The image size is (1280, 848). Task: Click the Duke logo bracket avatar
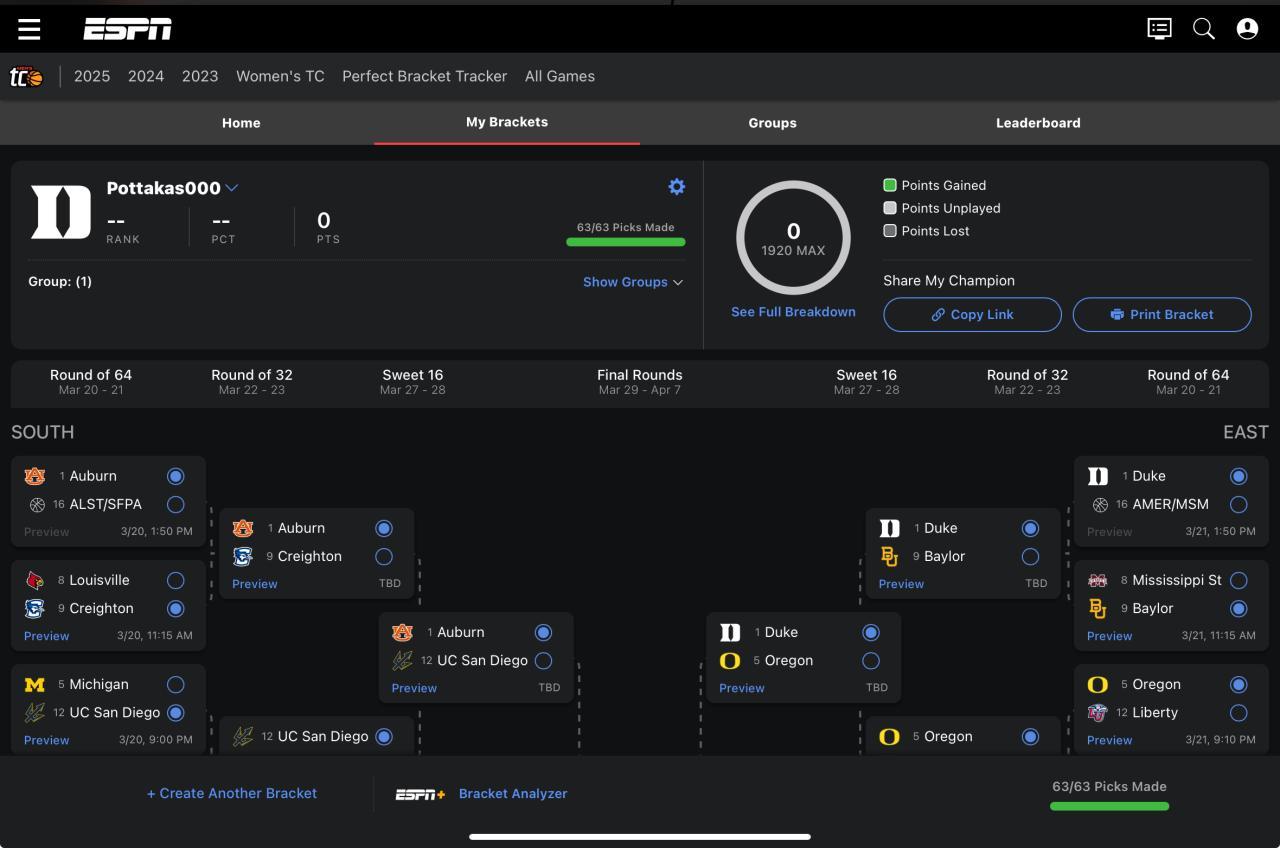(60, 212)
